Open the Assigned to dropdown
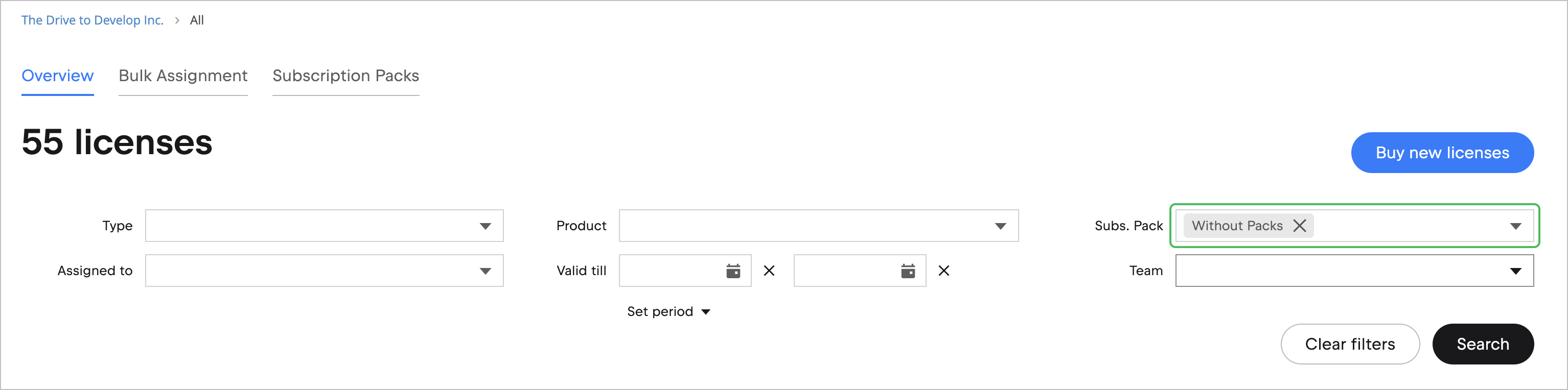 pyautogui.click(x=485, y=271)
